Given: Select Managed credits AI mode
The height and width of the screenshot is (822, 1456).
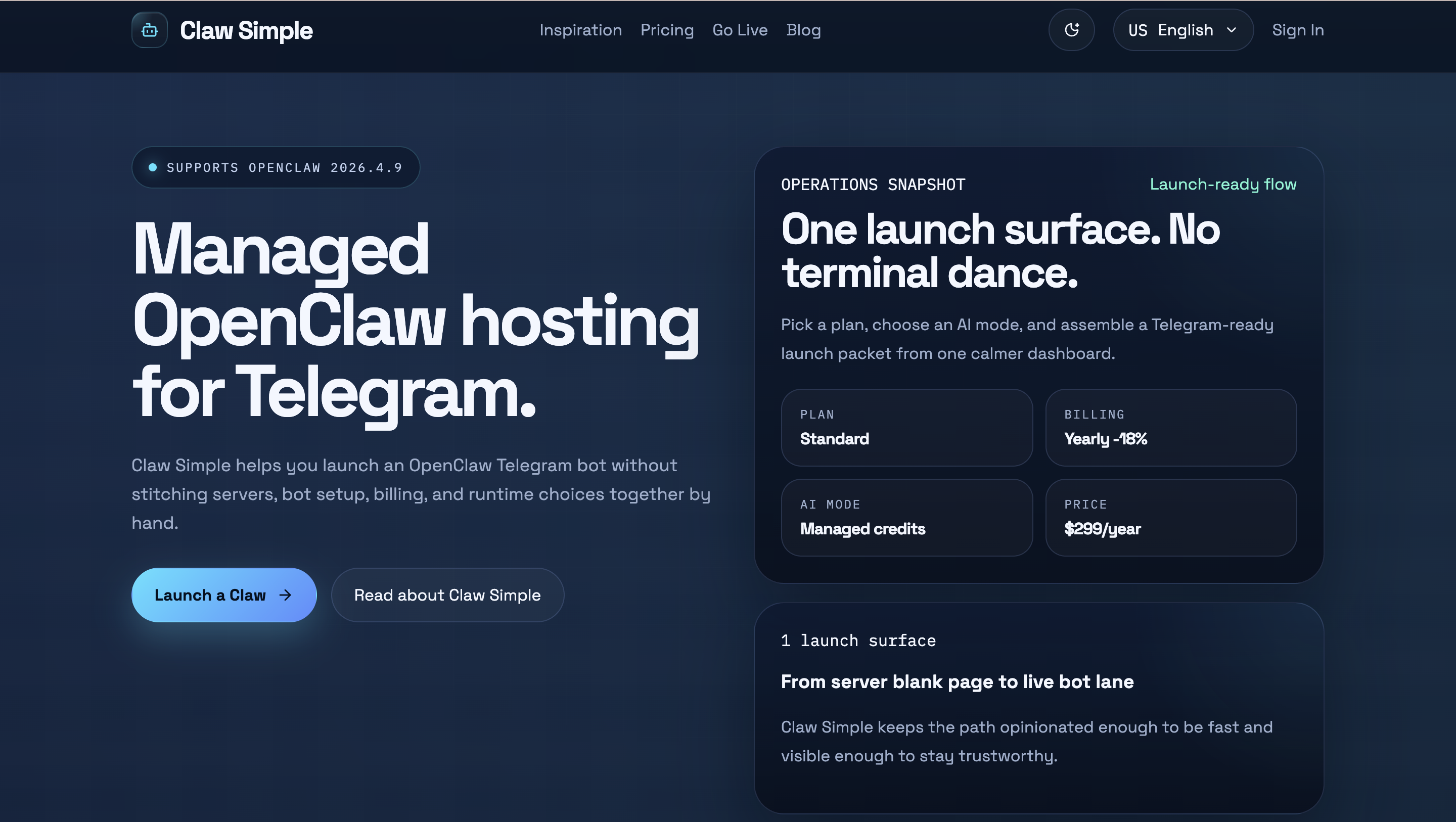Looking at the screenshot, I should 906,517.
